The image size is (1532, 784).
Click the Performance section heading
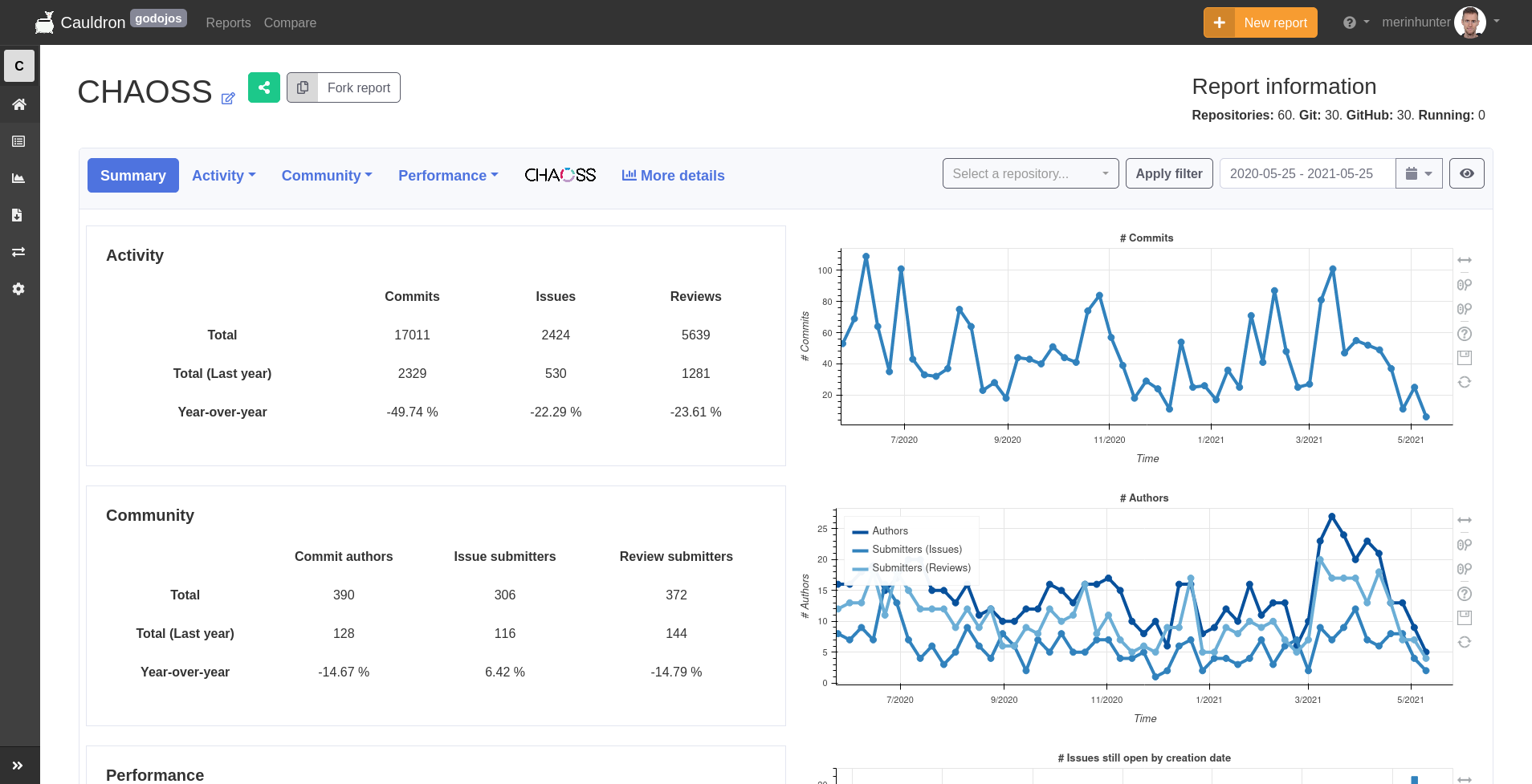(155, 774)
